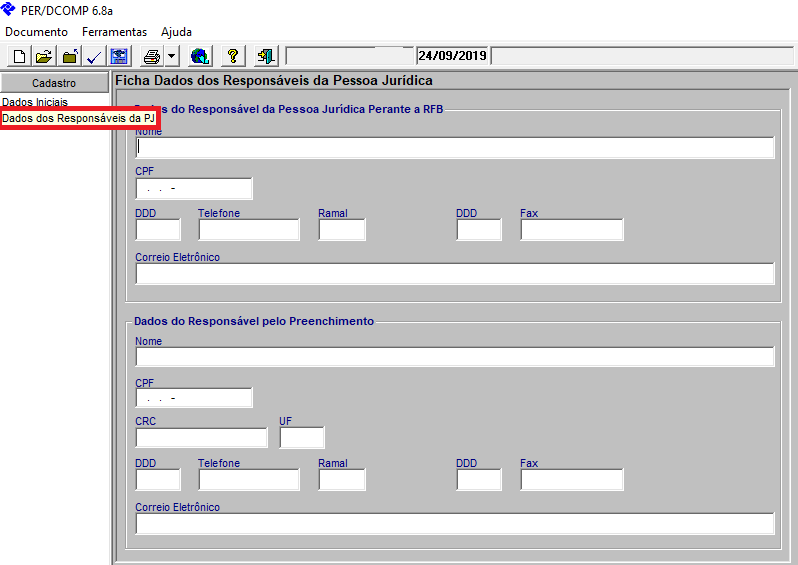This screenshot has height=565, width=798.
Task: Open the Documento menu
Action: click(x=36, y=32)
